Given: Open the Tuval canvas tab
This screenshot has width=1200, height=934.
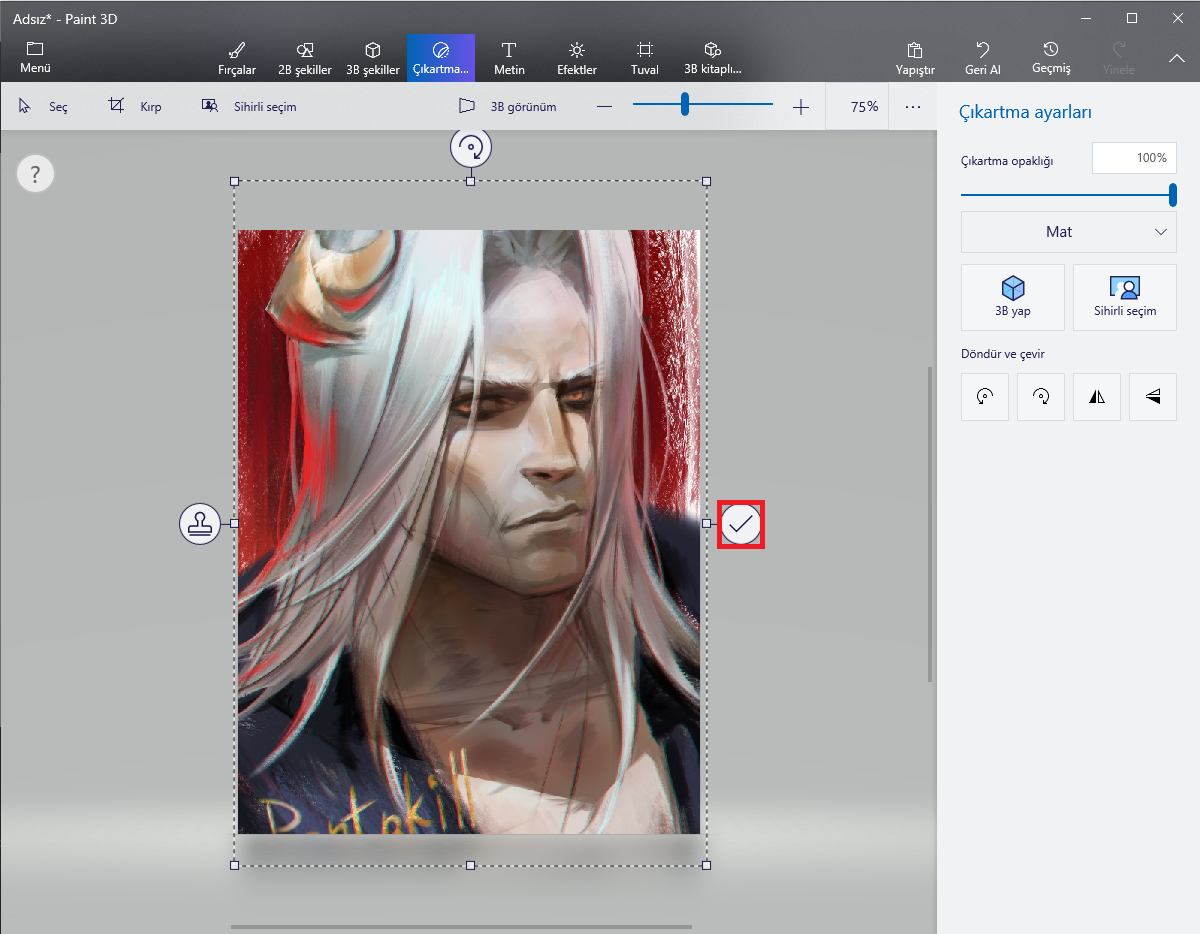Looking at the screenshot, I should click(x=645, y=58).
